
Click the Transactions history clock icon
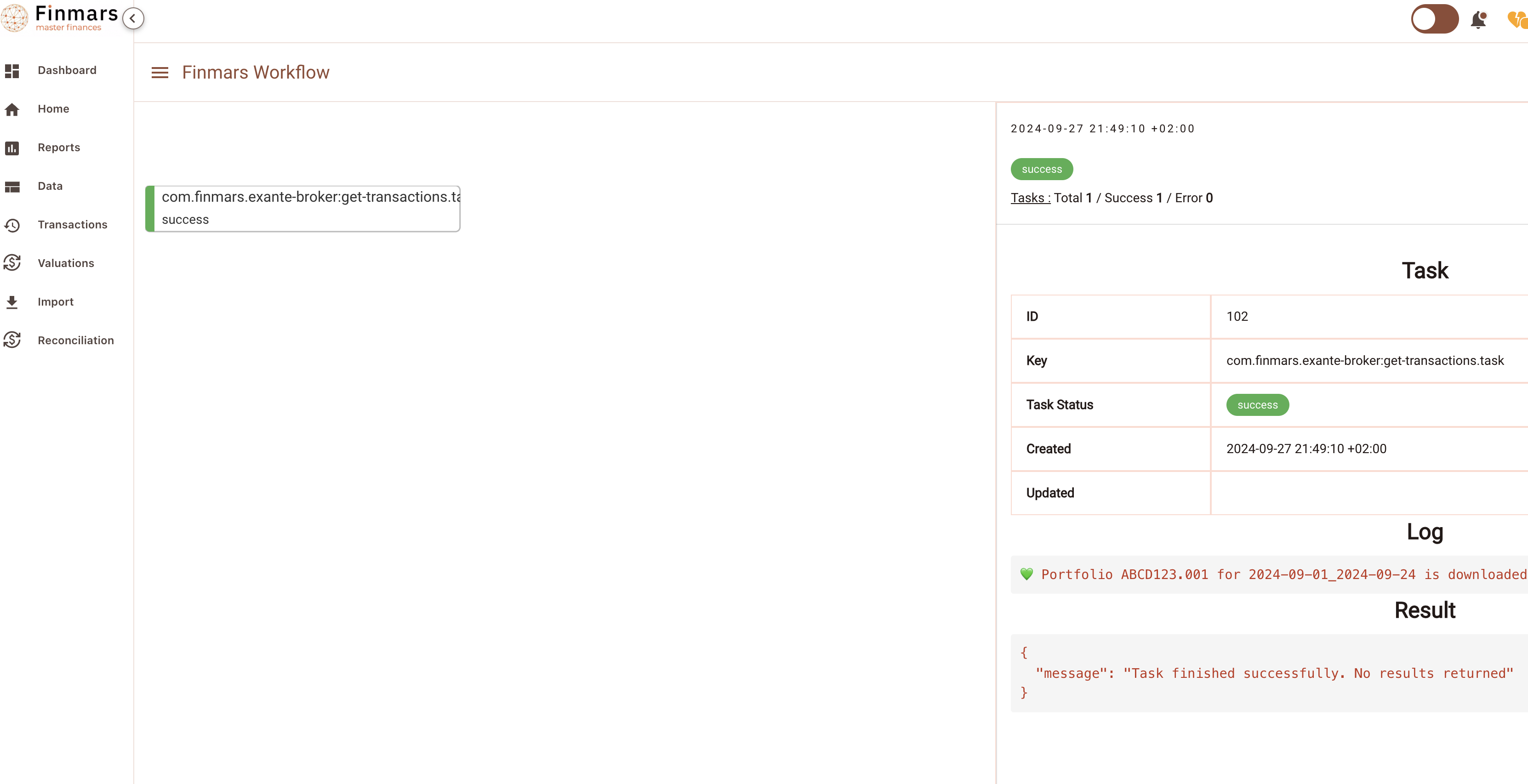pos(12,225)
